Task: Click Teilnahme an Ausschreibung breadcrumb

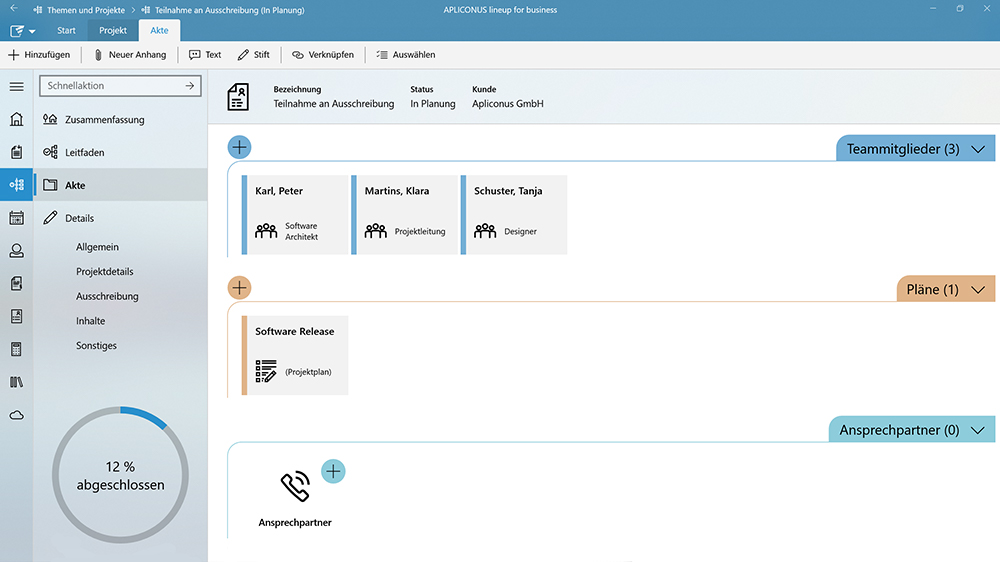Action: click(230, 10)
